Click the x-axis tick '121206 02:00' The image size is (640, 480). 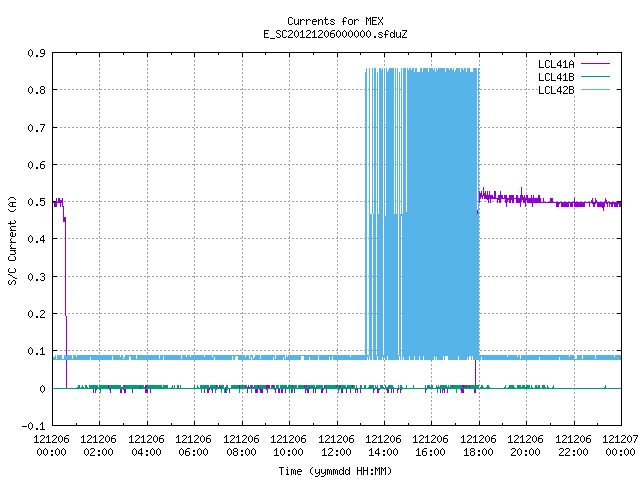click(98, 446)
